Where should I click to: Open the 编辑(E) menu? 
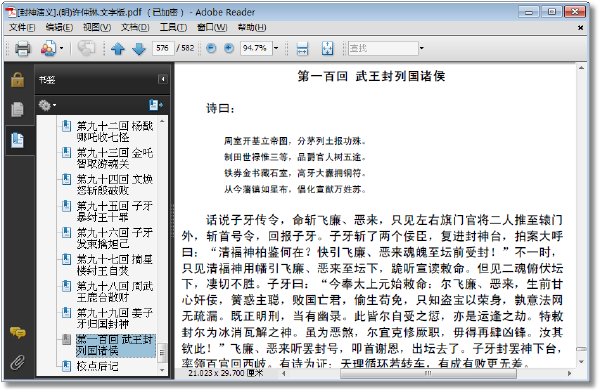click(x=59, y=27)
